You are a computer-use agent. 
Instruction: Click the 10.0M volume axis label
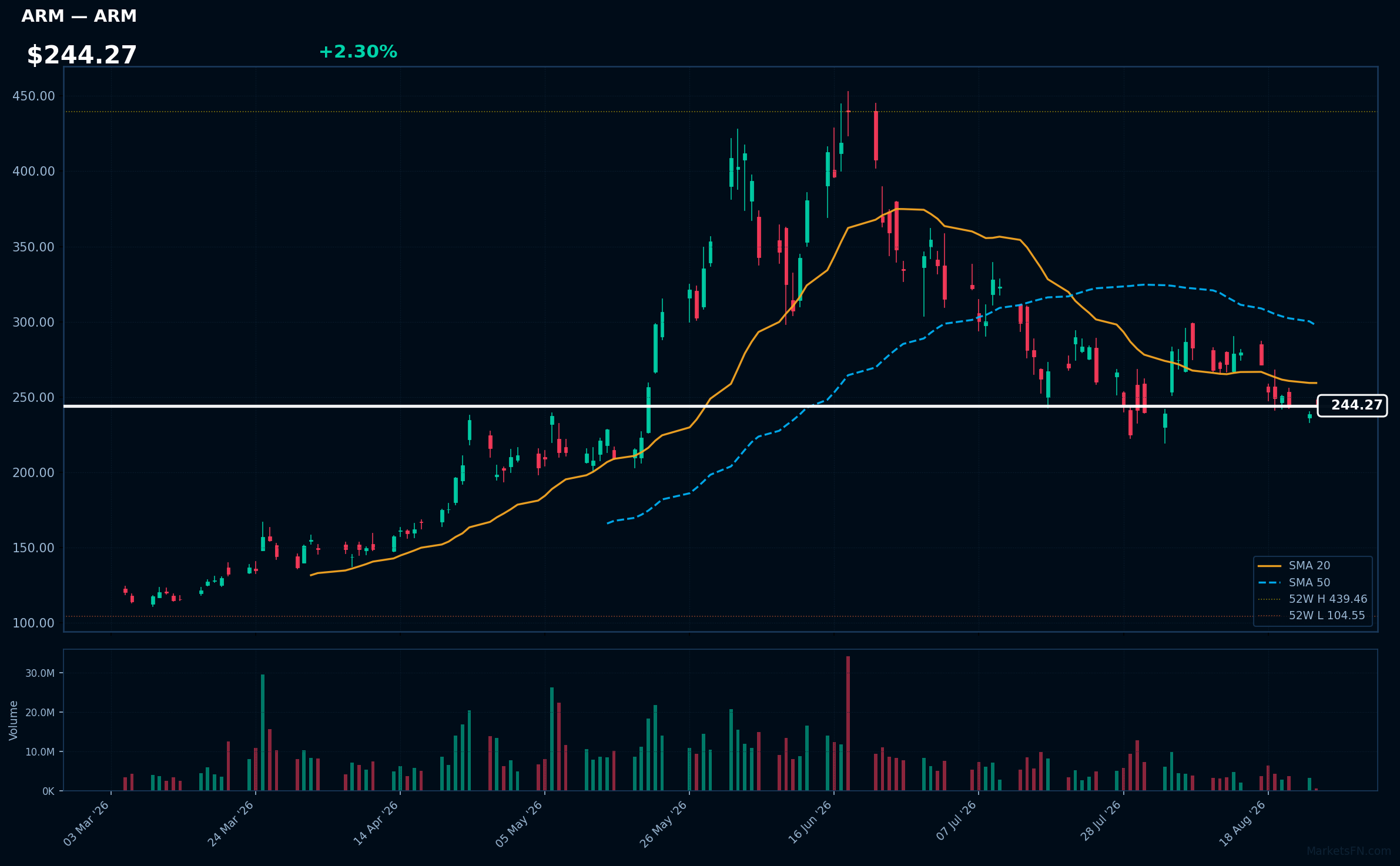[x=40, y=752]
